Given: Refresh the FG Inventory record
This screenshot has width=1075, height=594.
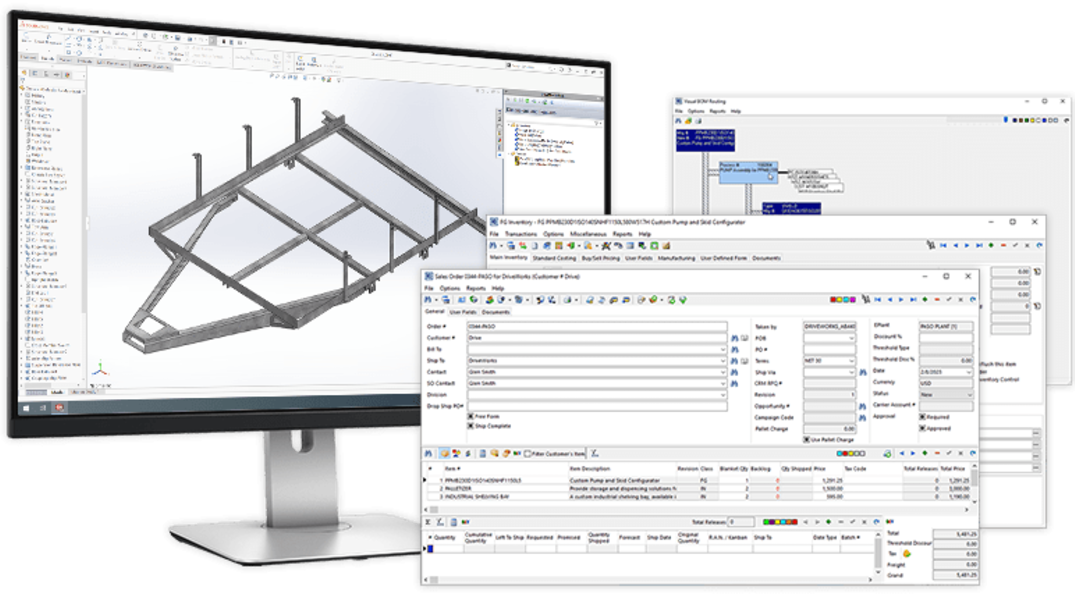Looking at the screenshot, I should coord(1039,245).
